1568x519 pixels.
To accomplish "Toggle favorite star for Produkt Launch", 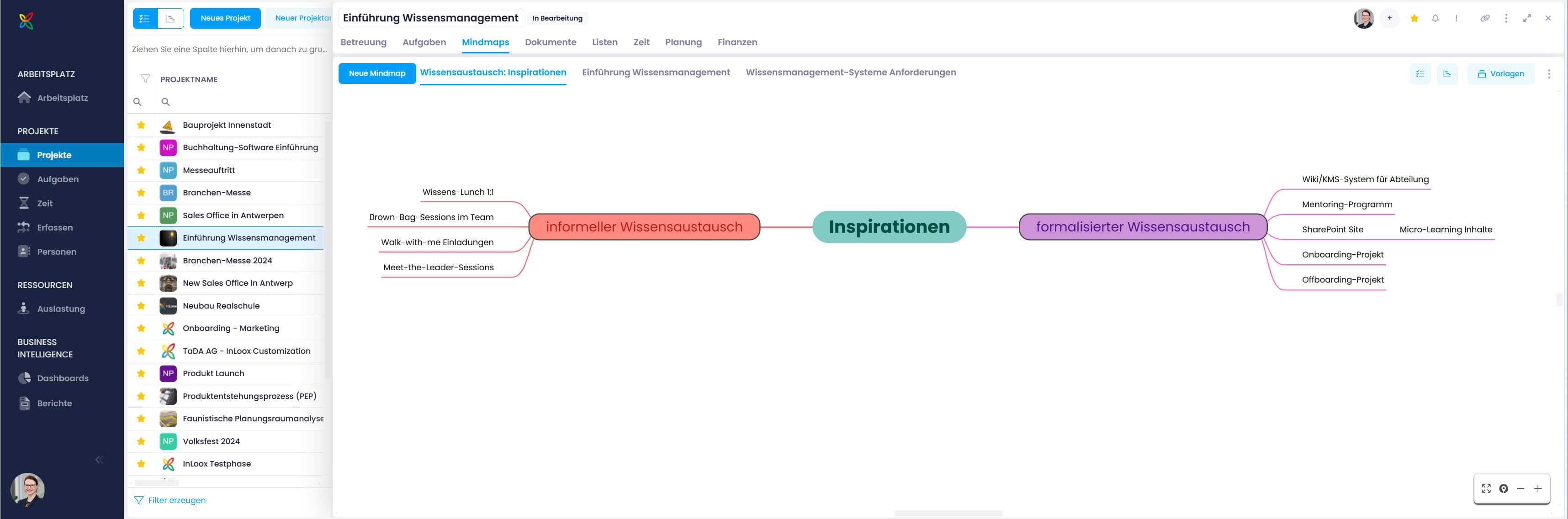I will (141, 373).
